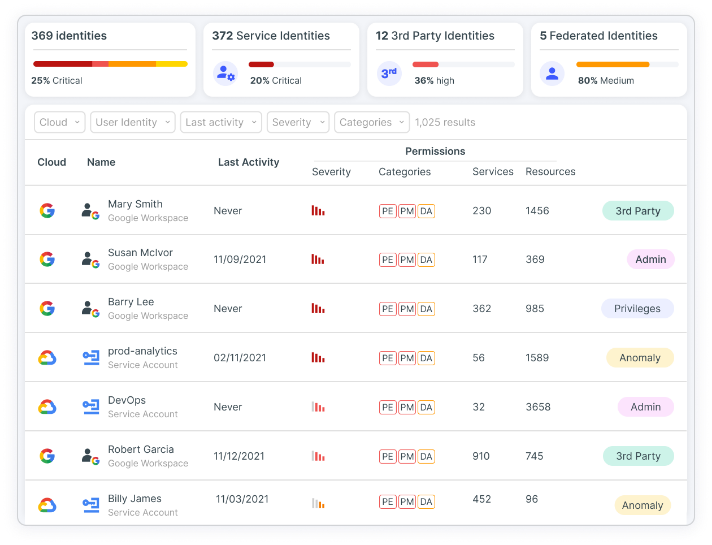Click the federated identities person icon
The height and width of the screenshot is (545, 712).
click(x=551, y=73)
